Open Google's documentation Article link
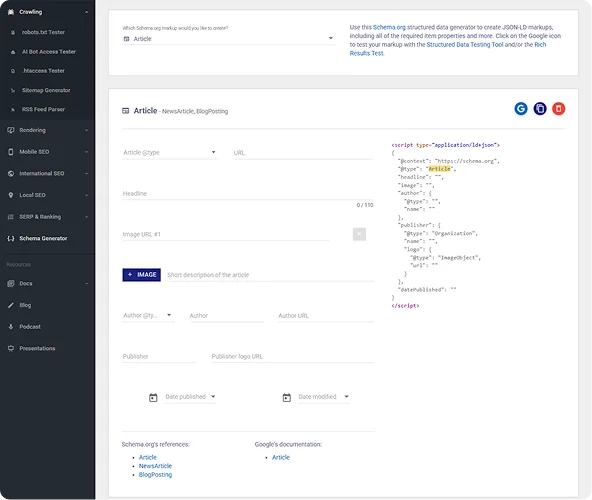The height and width of the screenshot is (500, 592). pyautogui.click(x=281, y=457)
